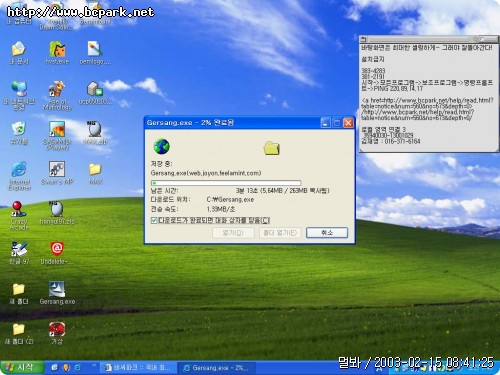Click the 381-2191 number in memo
This screenshot has width=500, height=375.
click(373, 76)
